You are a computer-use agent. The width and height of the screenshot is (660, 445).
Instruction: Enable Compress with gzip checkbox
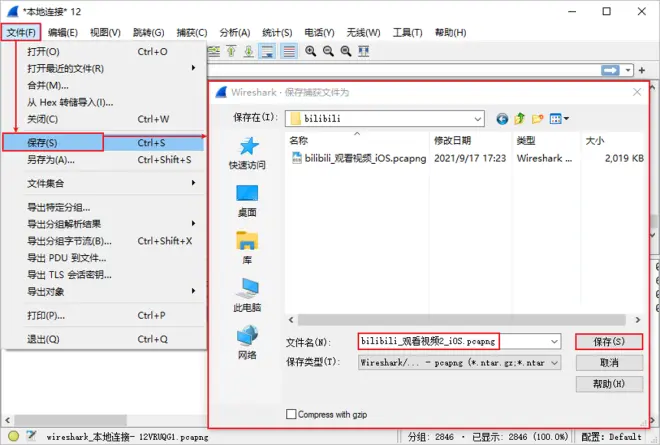coord(291,414)
